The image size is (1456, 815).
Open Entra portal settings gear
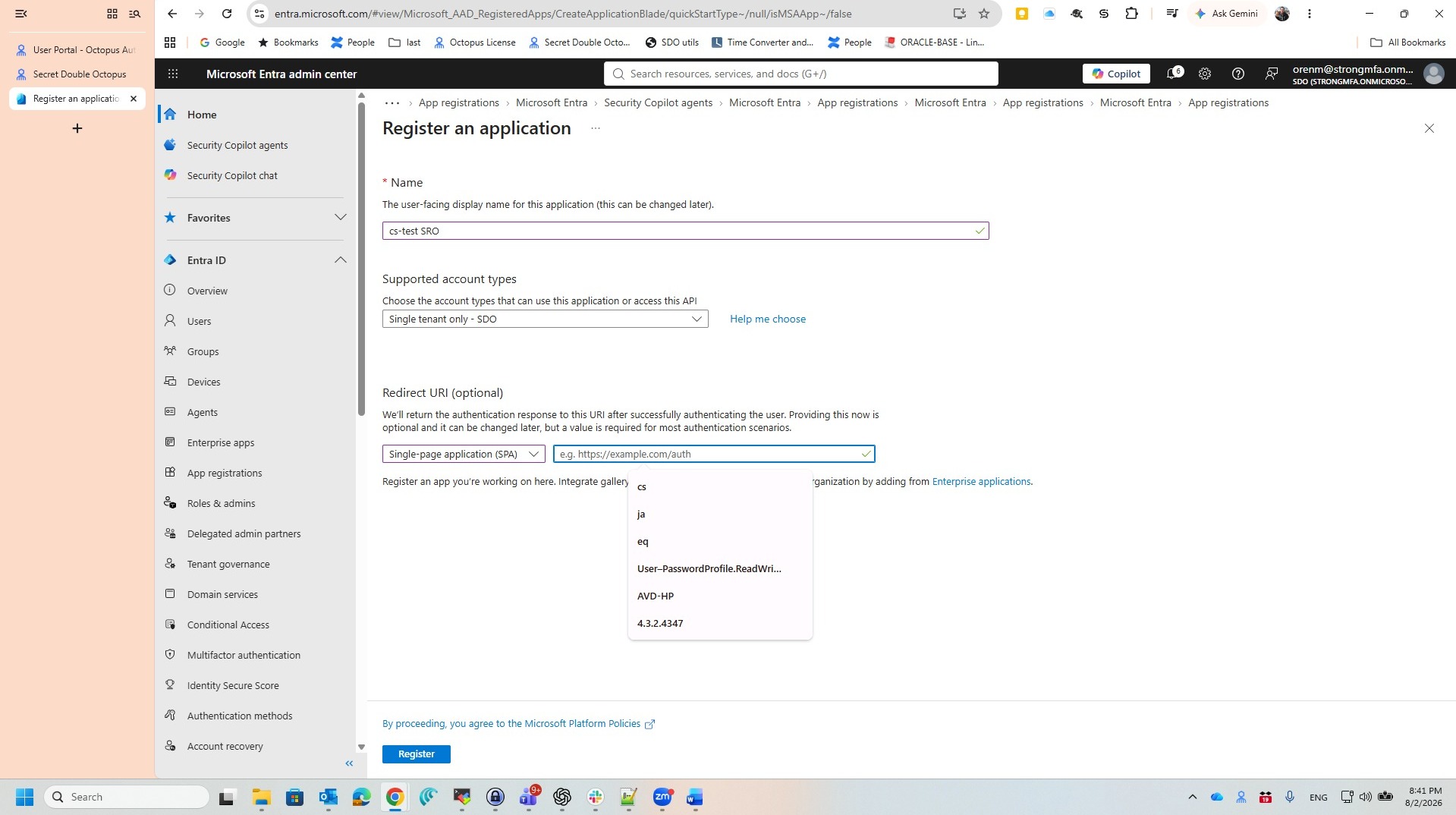(1205, 74)
